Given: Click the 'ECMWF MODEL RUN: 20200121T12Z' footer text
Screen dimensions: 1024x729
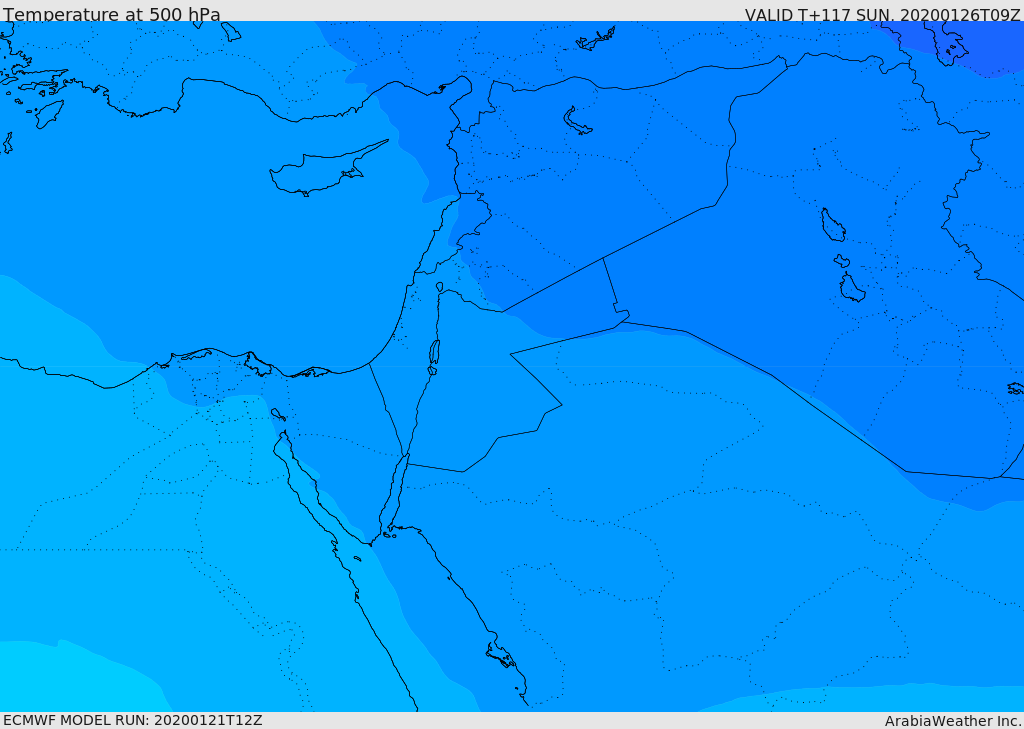Looking at the screenshot, I should pyautogui.click(x=133, y=720).
